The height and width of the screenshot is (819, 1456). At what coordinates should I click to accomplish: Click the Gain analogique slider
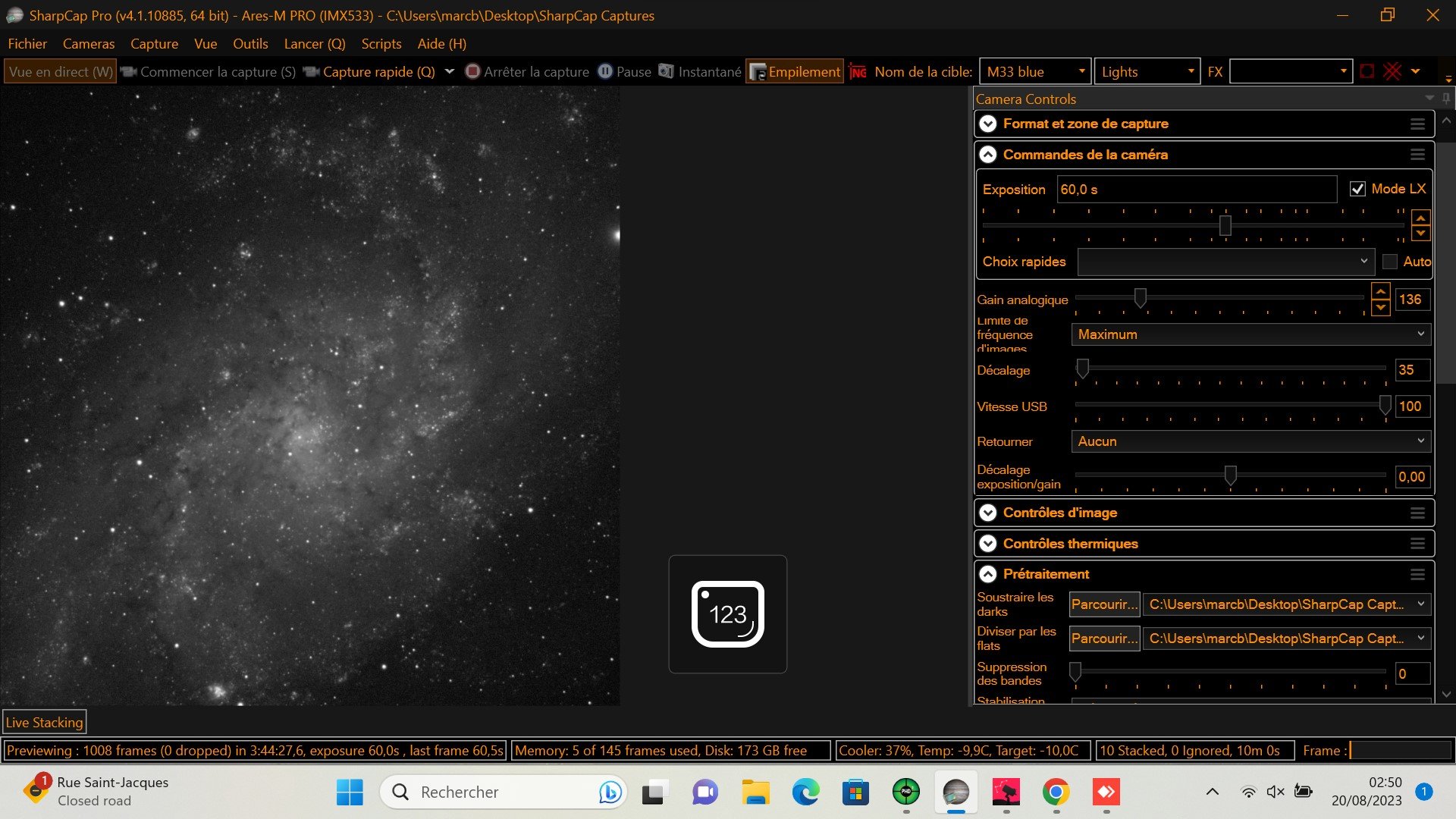click(1219, 298)
